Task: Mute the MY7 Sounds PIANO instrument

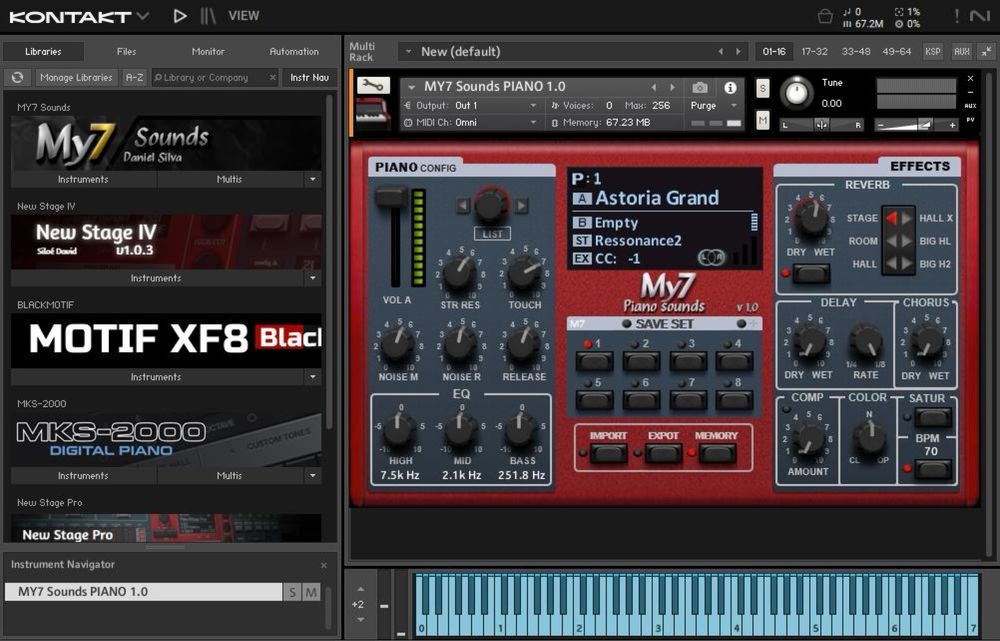Action: point(763,120)
